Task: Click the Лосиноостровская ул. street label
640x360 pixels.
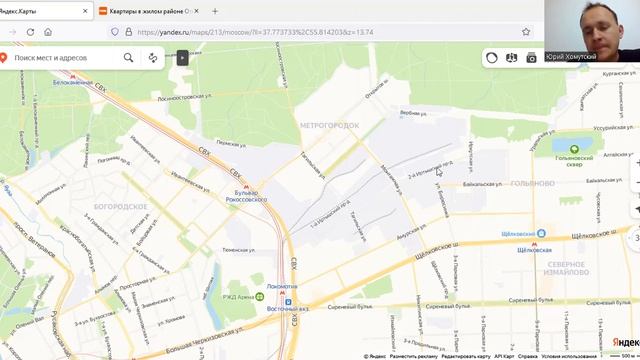Action: pyautogui.click(x=184, y=97)
